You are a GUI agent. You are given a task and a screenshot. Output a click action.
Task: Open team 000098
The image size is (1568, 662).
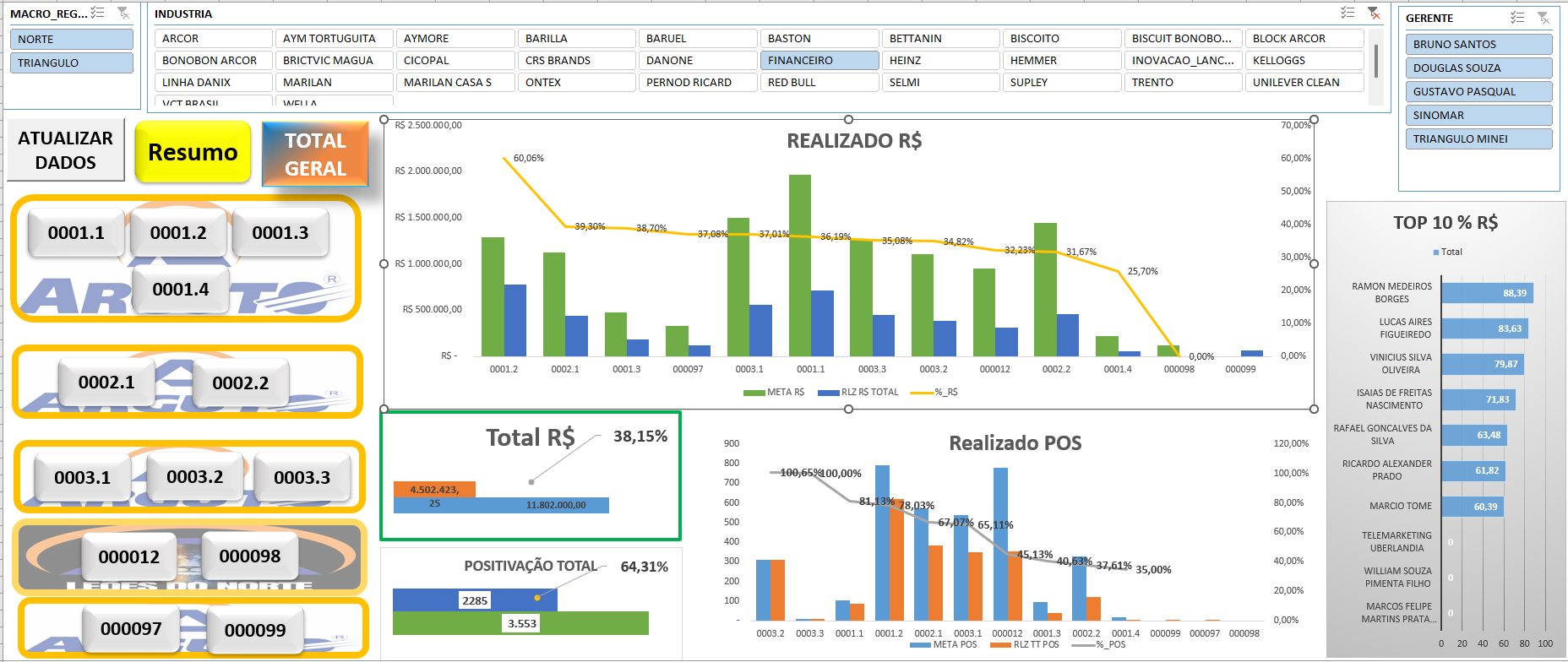[x=250, y=556]
